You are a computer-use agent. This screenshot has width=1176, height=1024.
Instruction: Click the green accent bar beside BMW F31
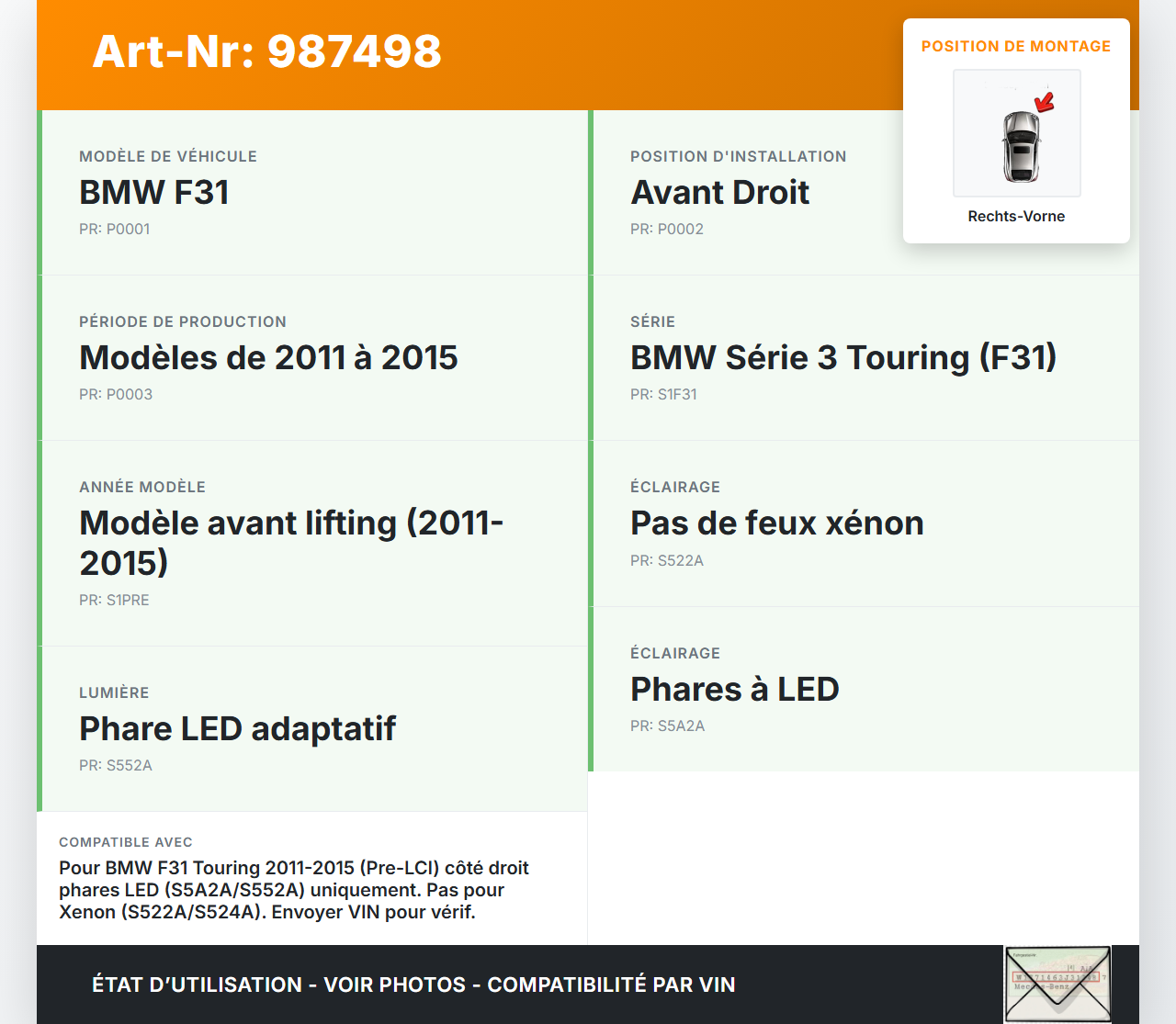(x=39, y=193)
